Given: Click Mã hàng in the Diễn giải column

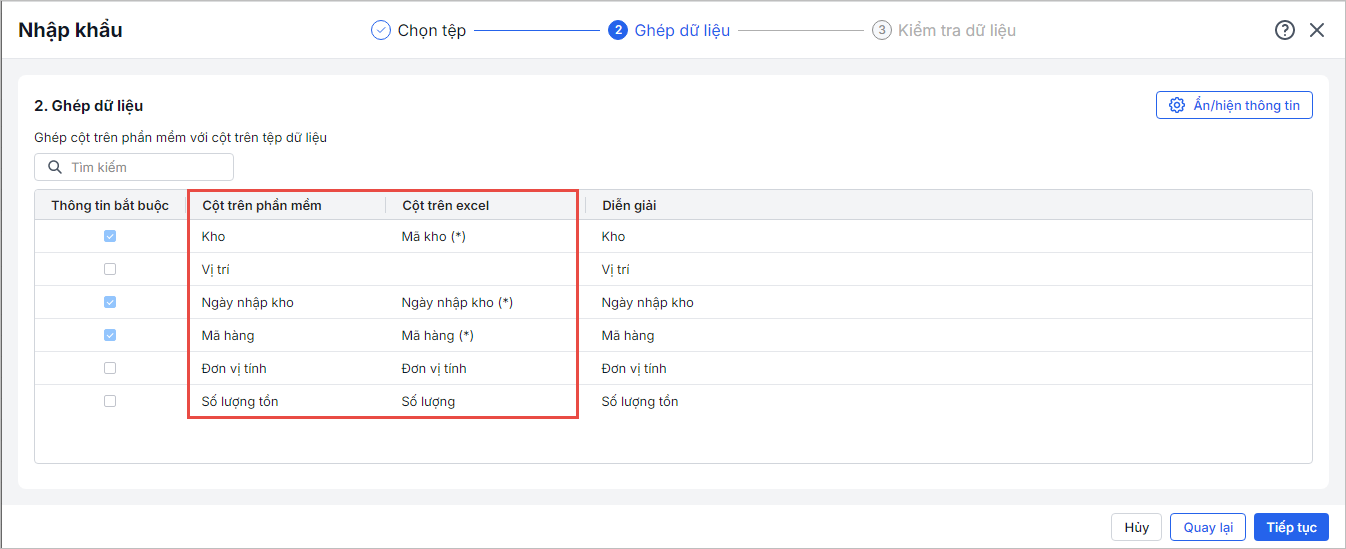Looking at the screenshot, I should [x=628, y=335].
